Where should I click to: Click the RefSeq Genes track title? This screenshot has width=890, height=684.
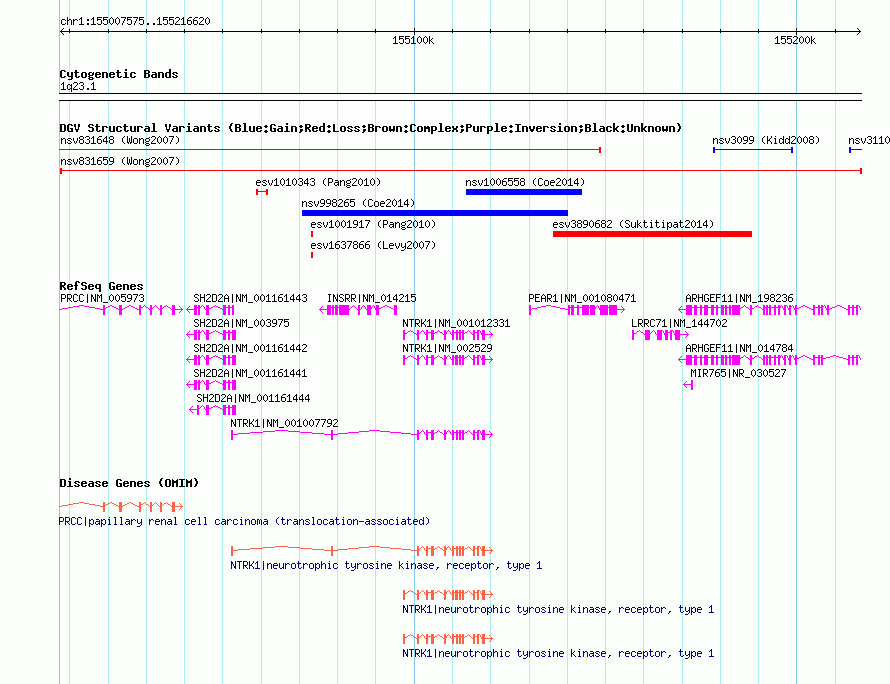coord(101,286)
